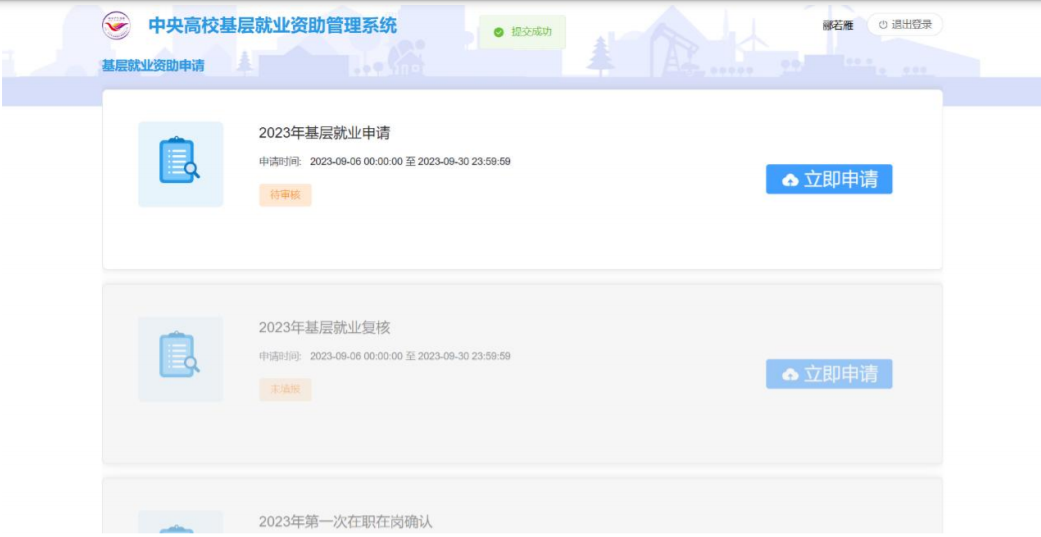Click the 提交成功 success notification

[522, 32]
